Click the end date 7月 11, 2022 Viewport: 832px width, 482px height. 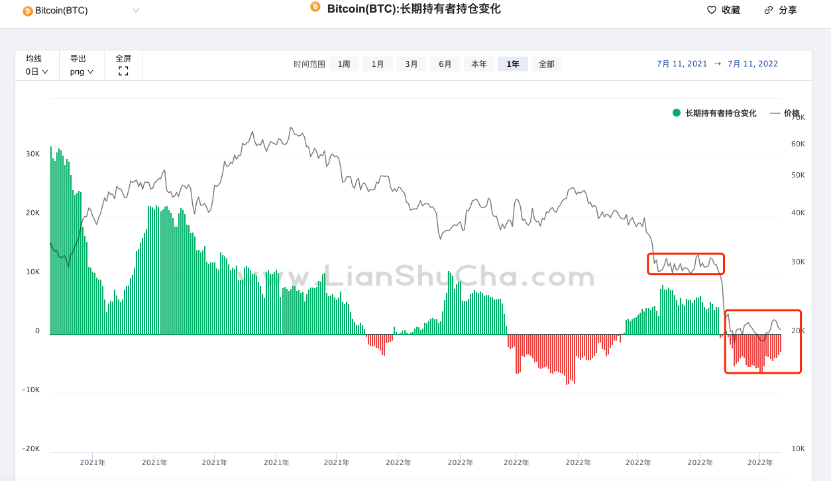click(x=753, y=64)
